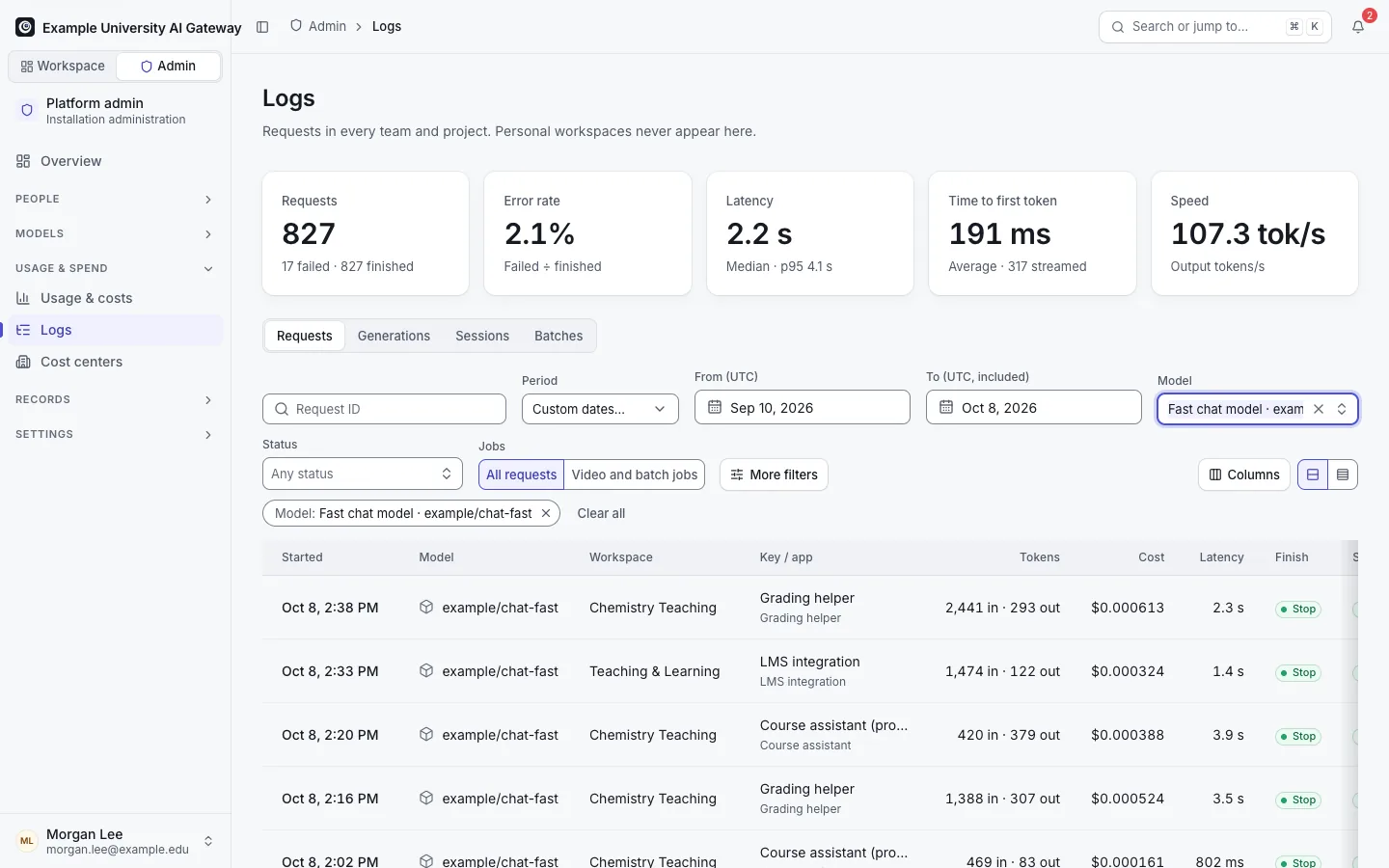Switch to the Sessions tab

point(482,336)
